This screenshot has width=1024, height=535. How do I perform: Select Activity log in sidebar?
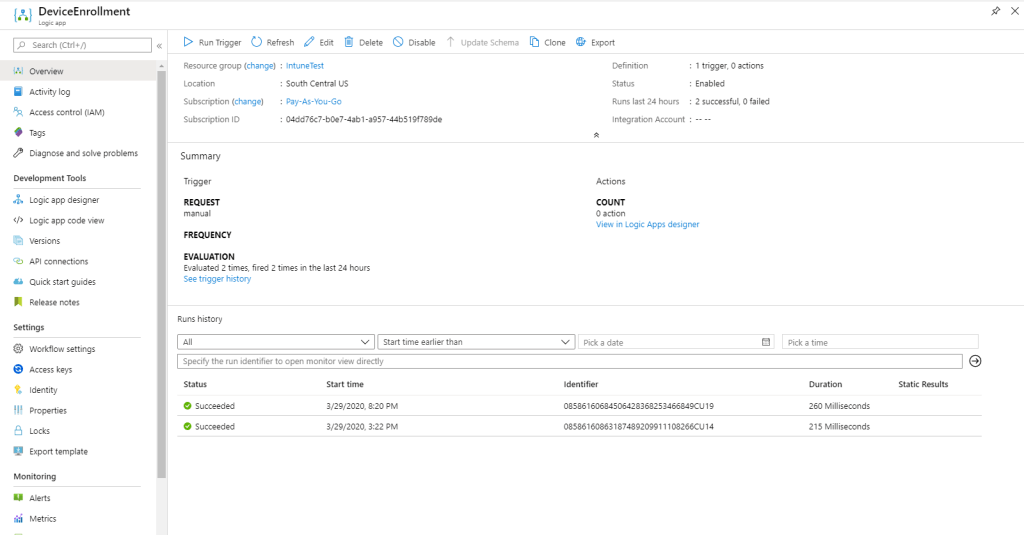tap(50, 92)
